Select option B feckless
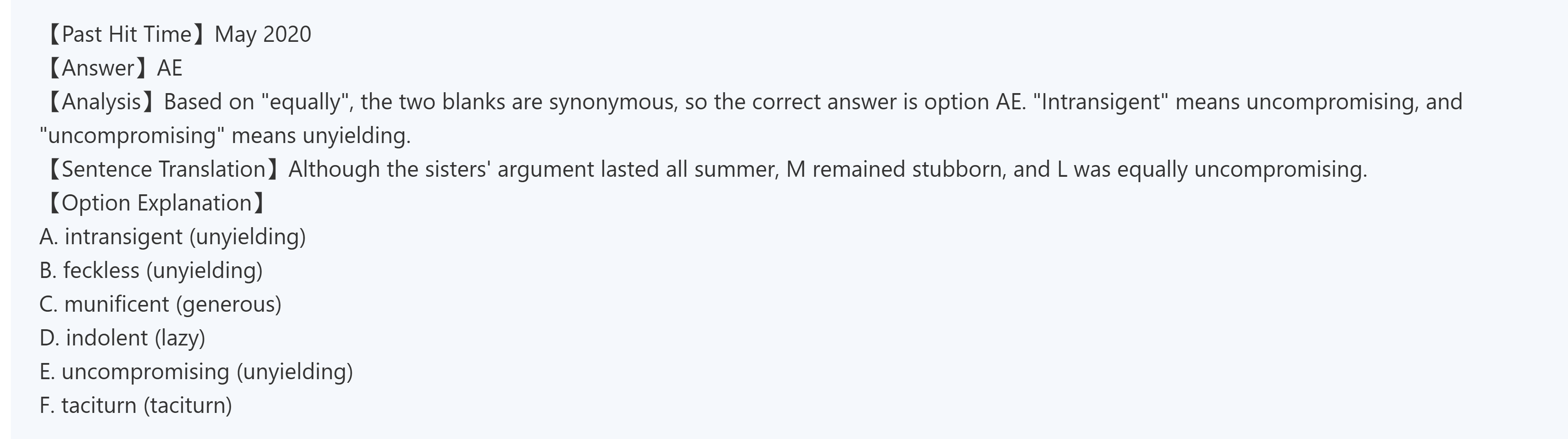 click(151, 271)
